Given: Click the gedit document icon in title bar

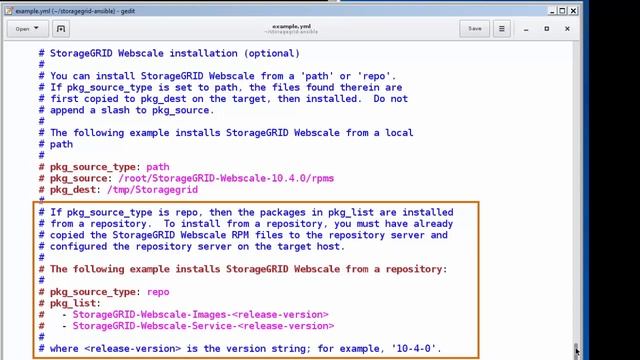Looking at the screenshot, I should (x=9, y=11).
